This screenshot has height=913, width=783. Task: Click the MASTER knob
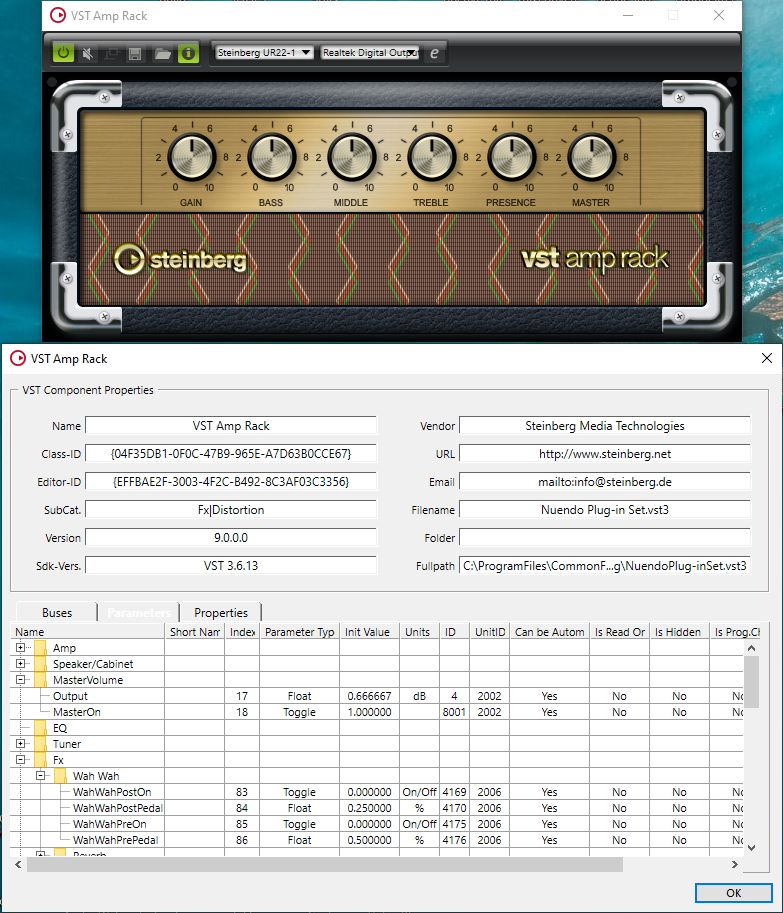click(591, 157)
